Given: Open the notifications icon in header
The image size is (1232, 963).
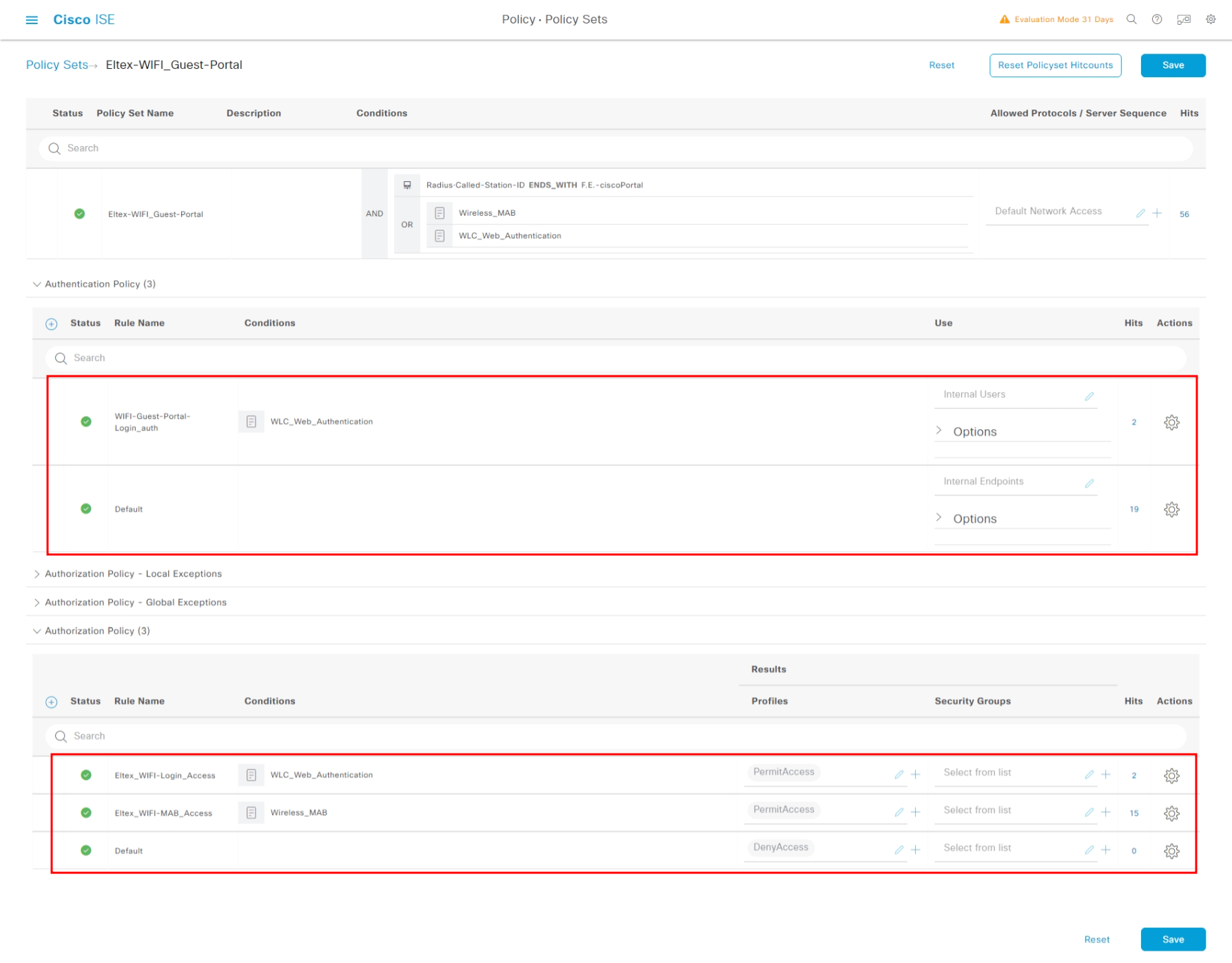Looking at the screenshot, I should coord(1184,19).
